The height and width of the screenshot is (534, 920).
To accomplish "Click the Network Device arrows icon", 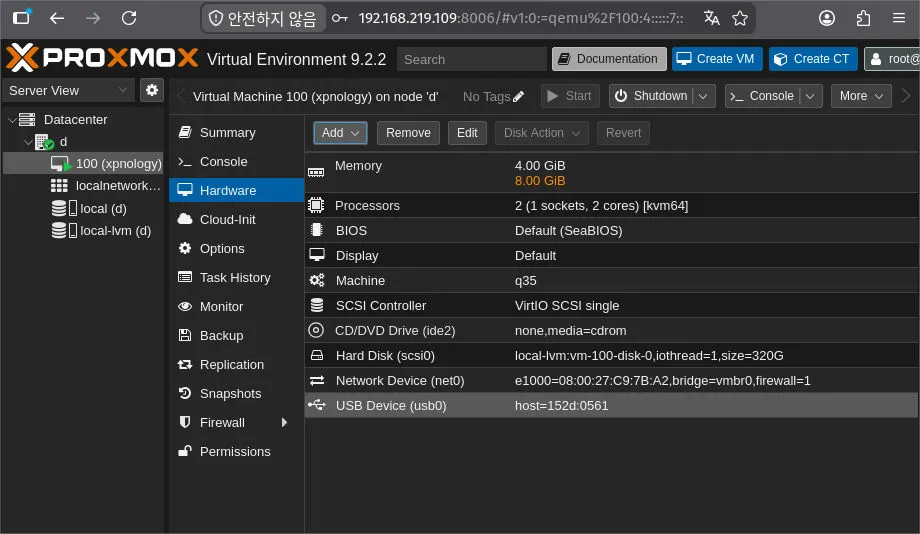I will [x=317, y=381].
